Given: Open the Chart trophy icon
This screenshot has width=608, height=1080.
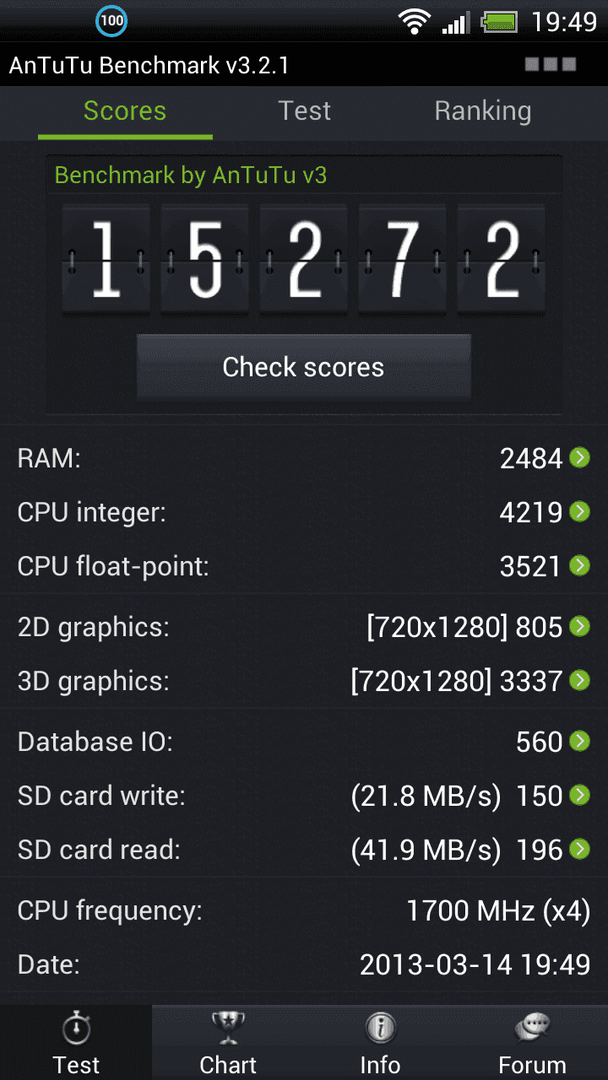Looking at the screenshot, I should point(228,1029).
